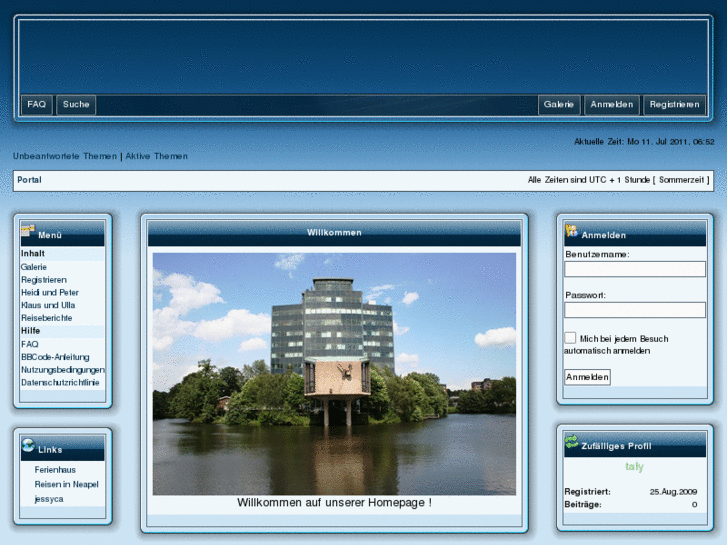Open Reiseberichte menu link
This screenshot has height=545, width=727.
pos(47,318)
